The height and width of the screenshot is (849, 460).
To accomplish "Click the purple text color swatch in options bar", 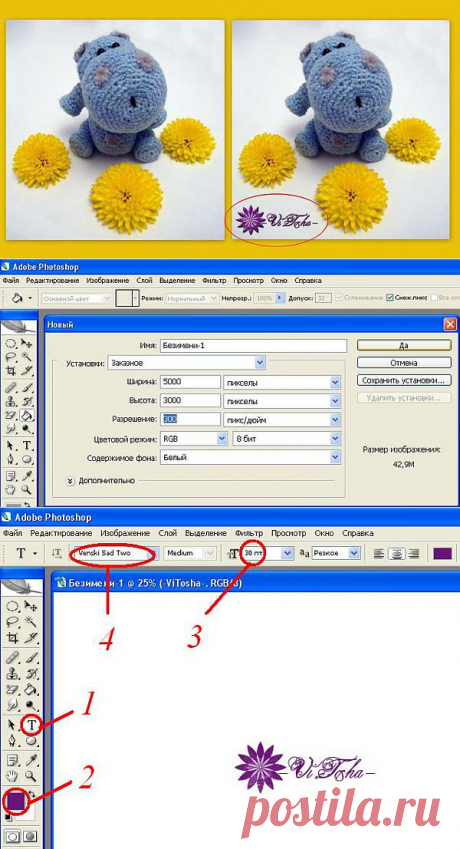I will click(x=443, y=553).
